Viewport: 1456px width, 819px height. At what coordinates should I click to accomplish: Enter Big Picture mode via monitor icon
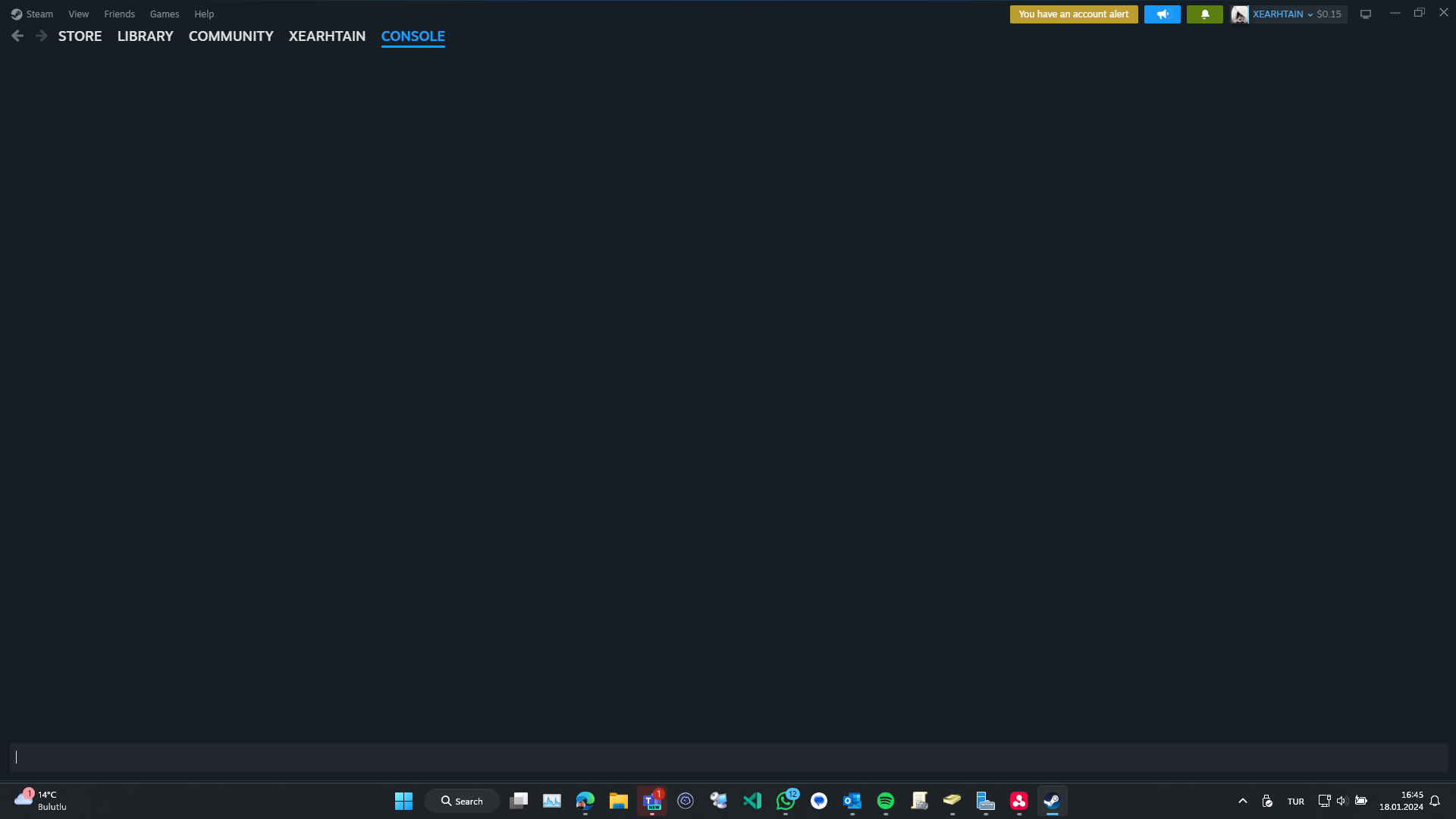(x=1366, y=14)
